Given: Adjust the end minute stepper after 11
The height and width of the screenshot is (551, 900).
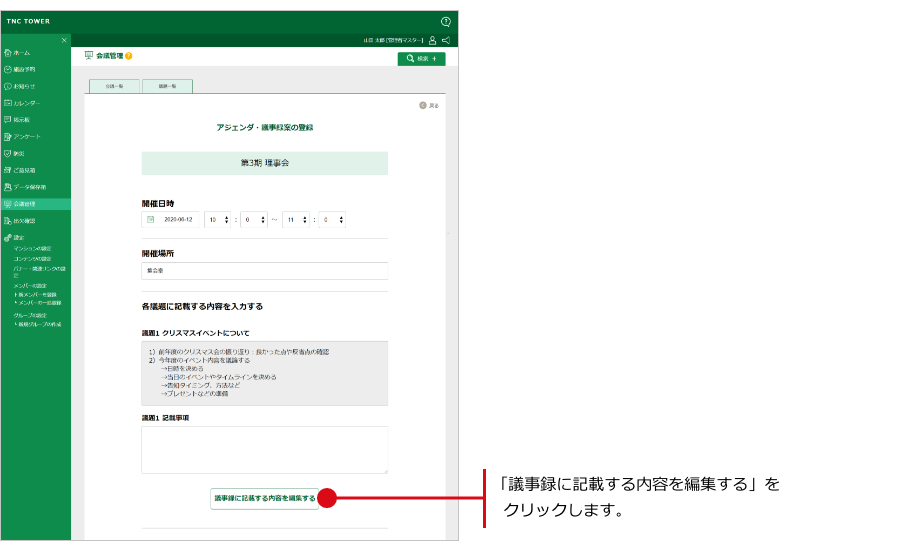Looking at the screenshot, I should (332, 220).
